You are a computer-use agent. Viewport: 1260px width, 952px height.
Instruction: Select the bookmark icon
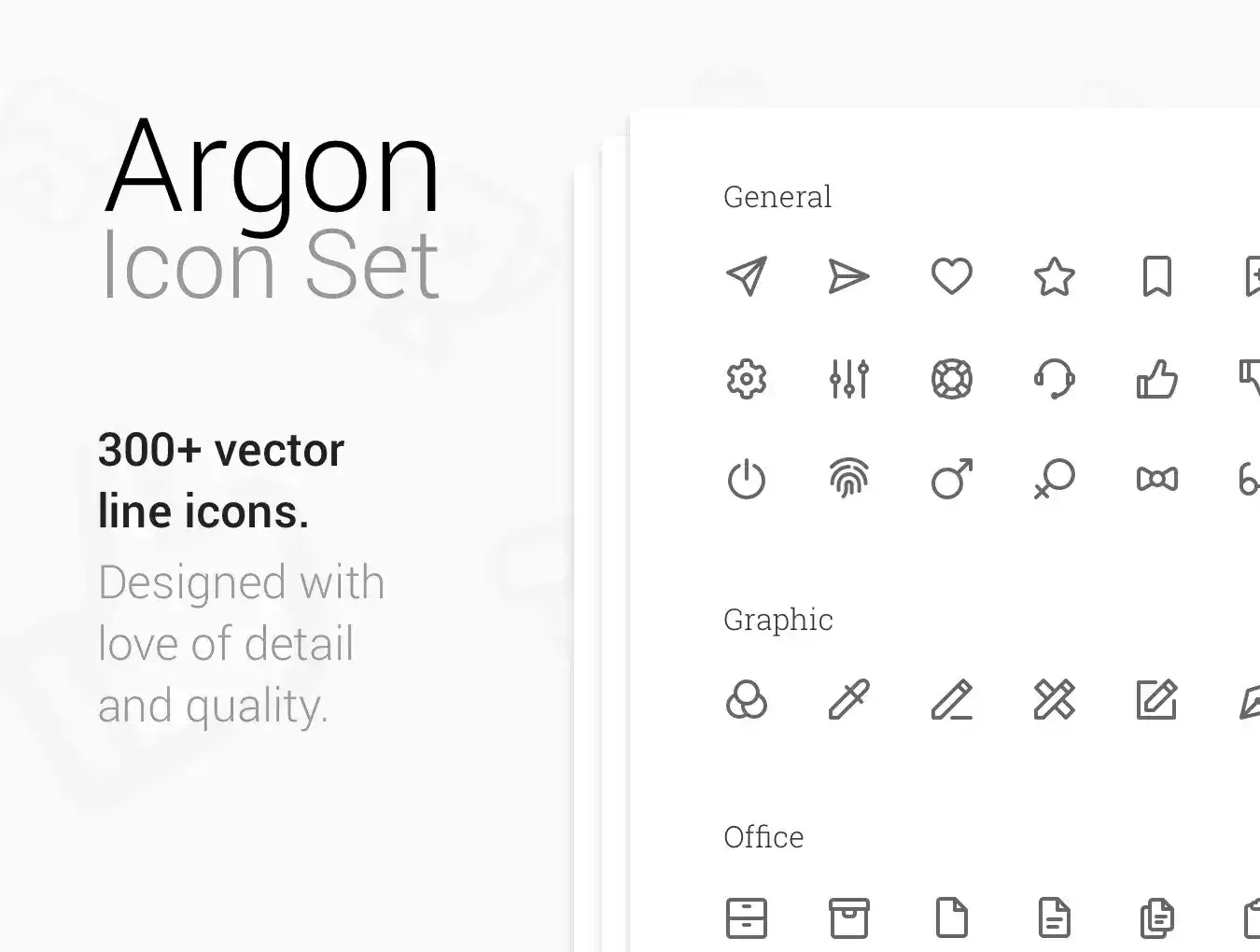(x=1156, y=276)
